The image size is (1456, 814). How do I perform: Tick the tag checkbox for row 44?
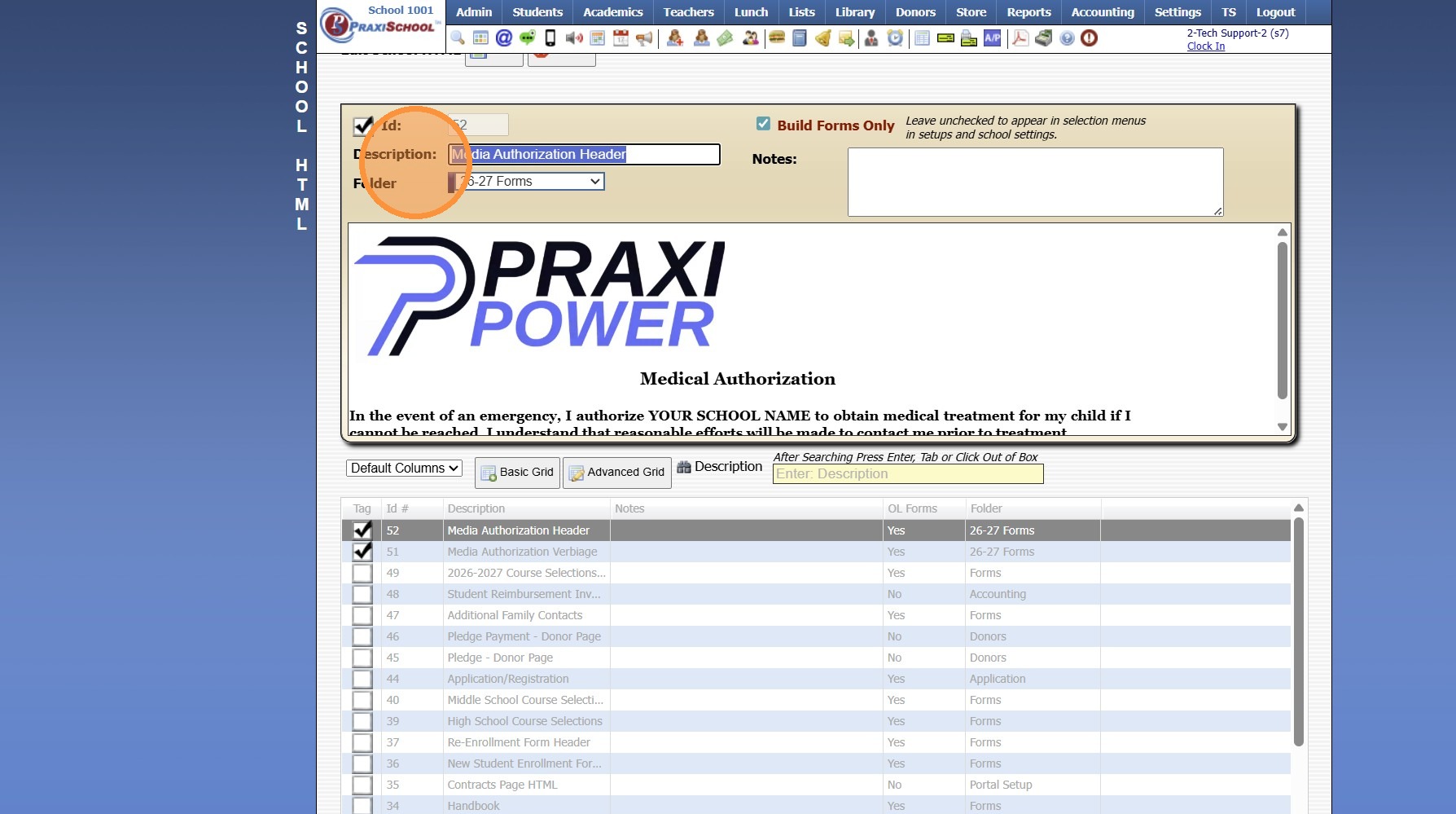362,679
